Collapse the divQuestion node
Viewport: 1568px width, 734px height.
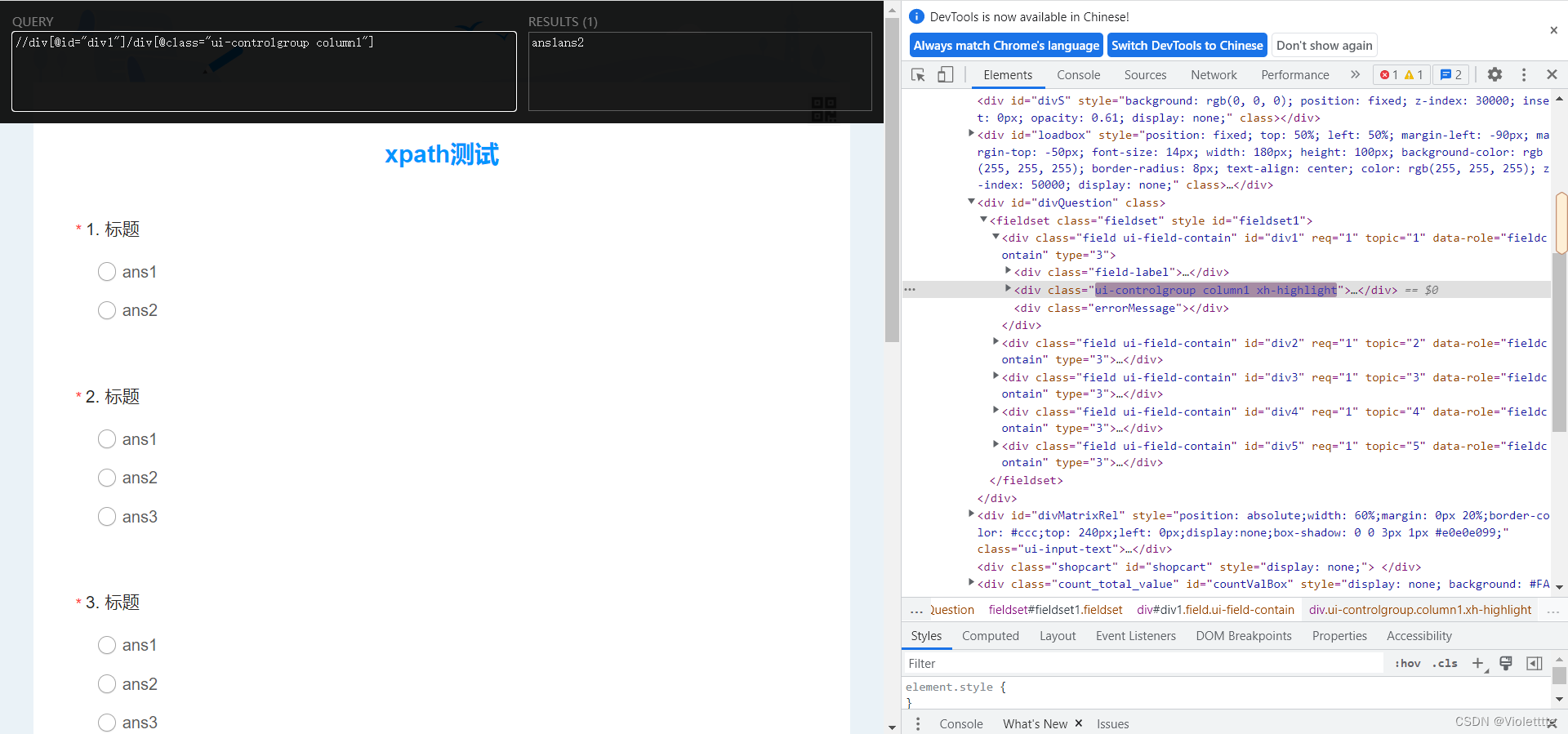[971, 201]
